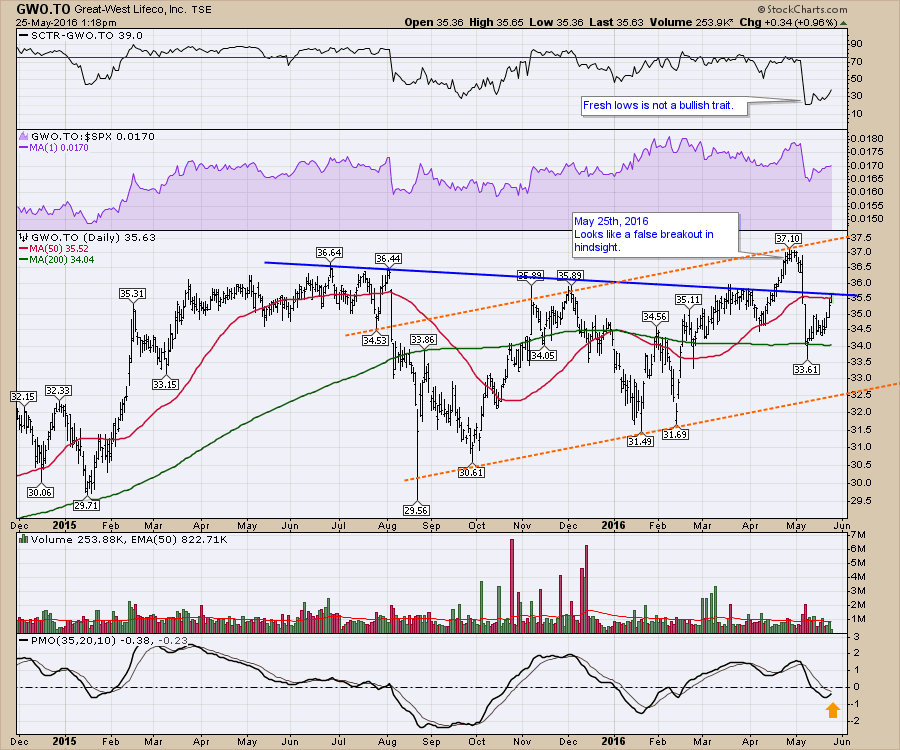Click the 34.53 price label
900x750 pixels.
(x=375, y=340)
